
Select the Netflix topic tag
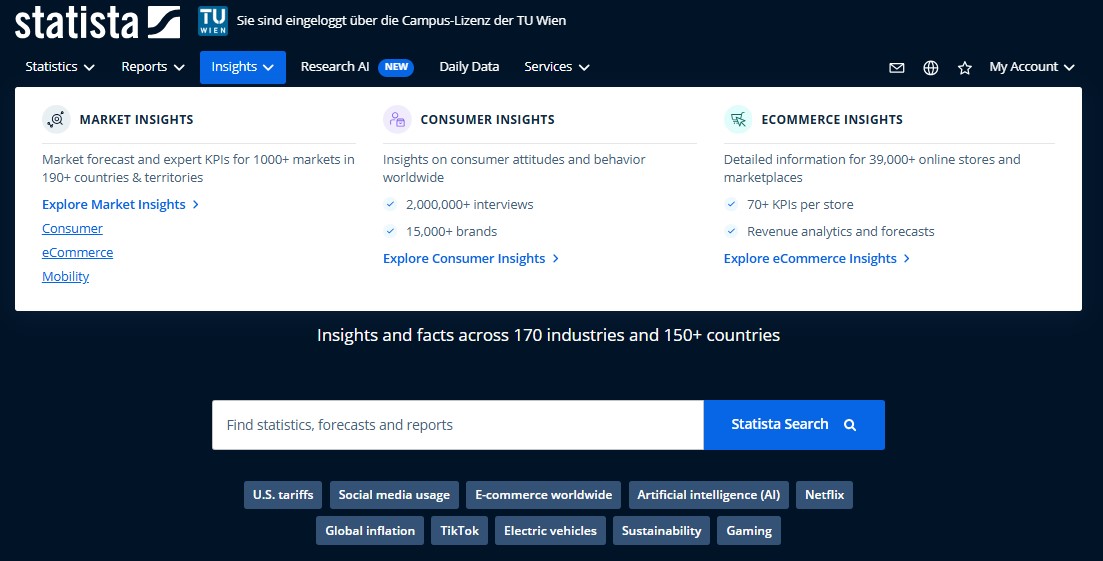point(824,495)
